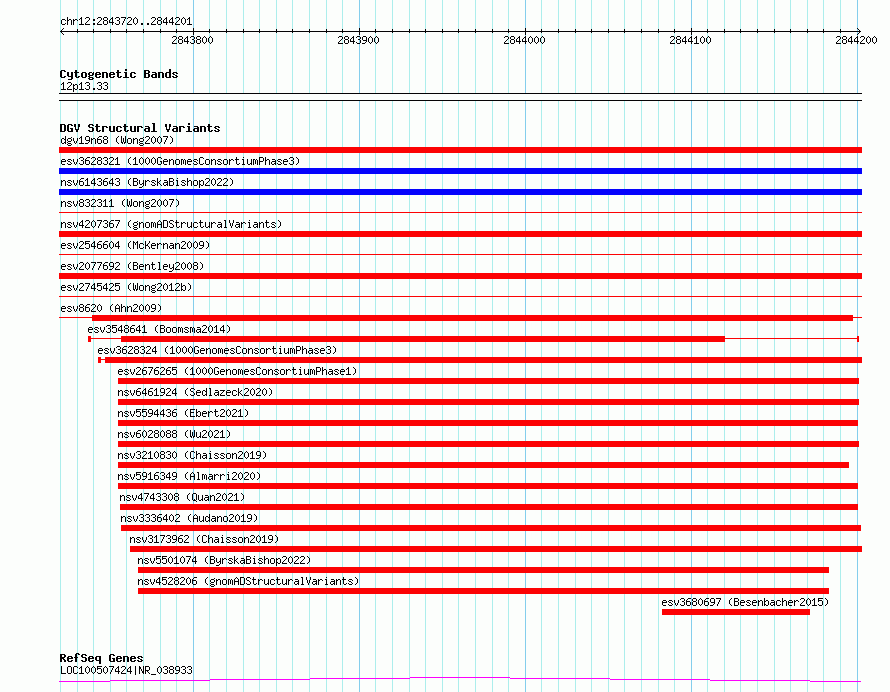Click the 12p13.33 band label
This screenshot has width=890, height=692.
coord(84,86)
